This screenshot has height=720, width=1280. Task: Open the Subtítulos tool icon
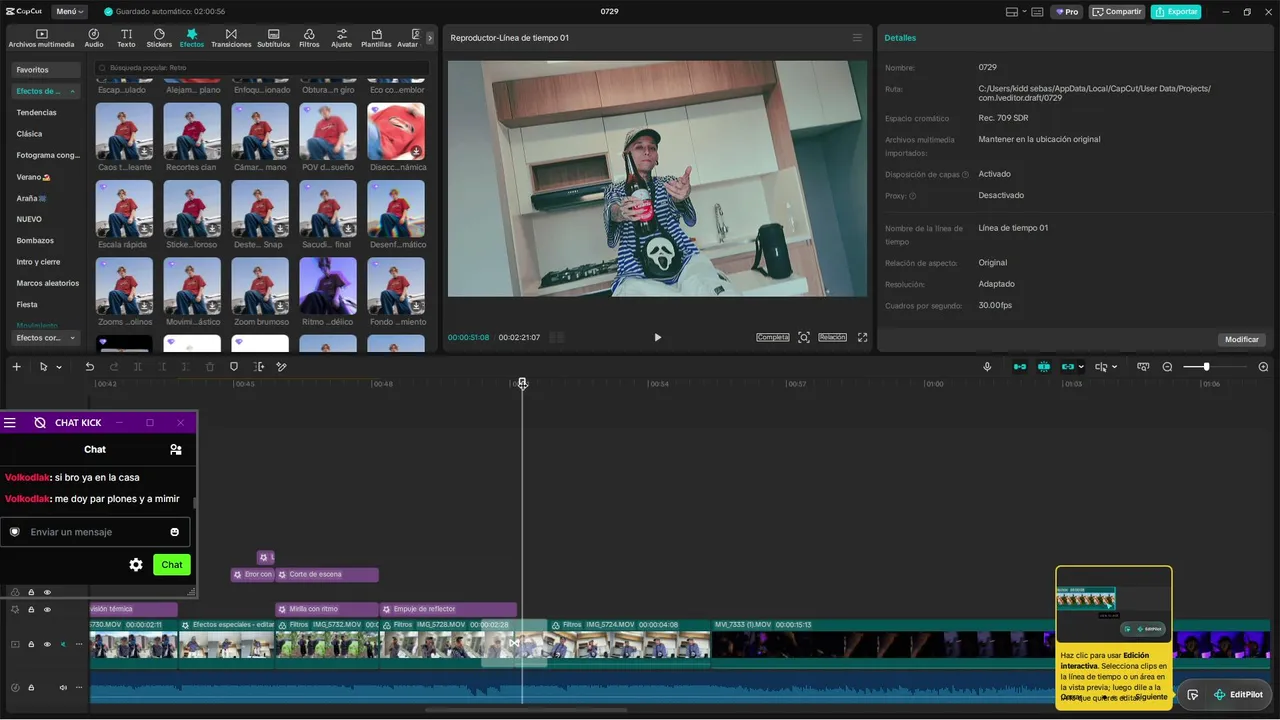(x=273, y=38)
